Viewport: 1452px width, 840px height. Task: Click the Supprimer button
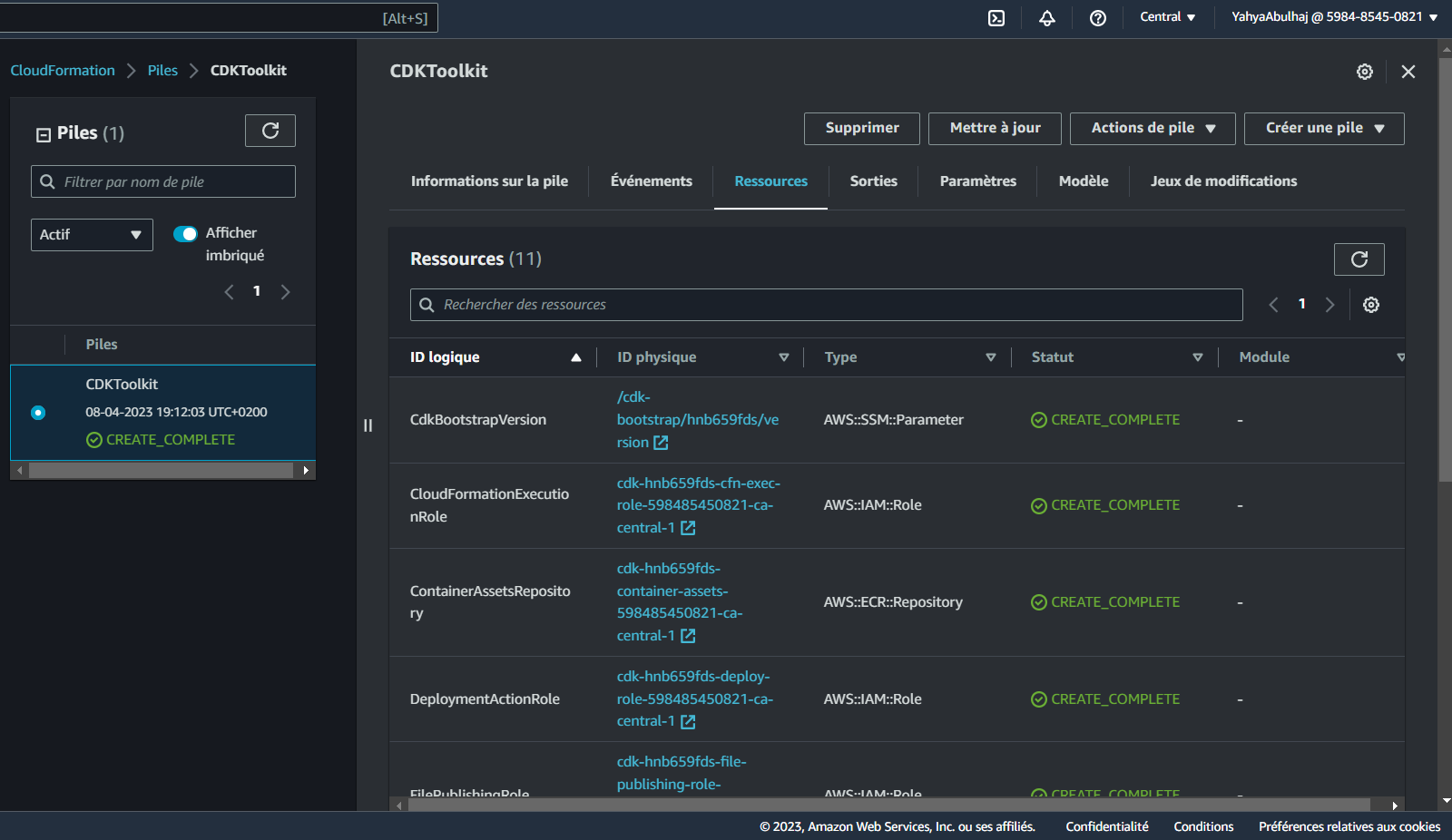coord(861,129)
